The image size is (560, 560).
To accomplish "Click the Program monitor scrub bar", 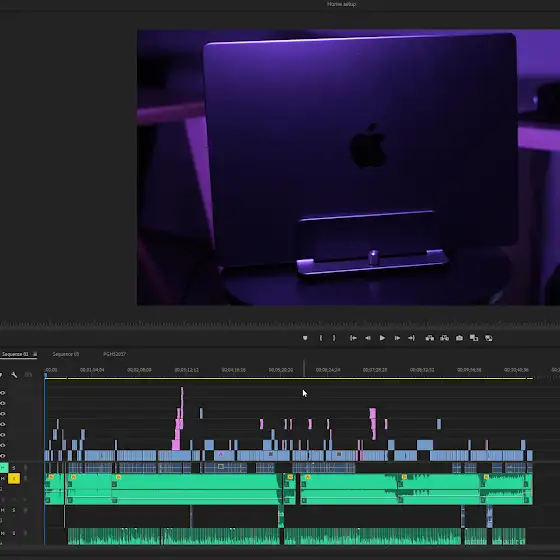I will [280, 324].
